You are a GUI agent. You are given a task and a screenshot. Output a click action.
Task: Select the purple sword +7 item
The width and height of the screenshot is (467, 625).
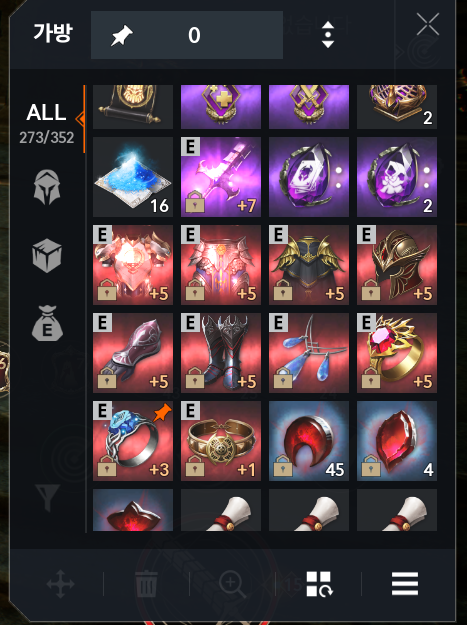coord(221,177)
